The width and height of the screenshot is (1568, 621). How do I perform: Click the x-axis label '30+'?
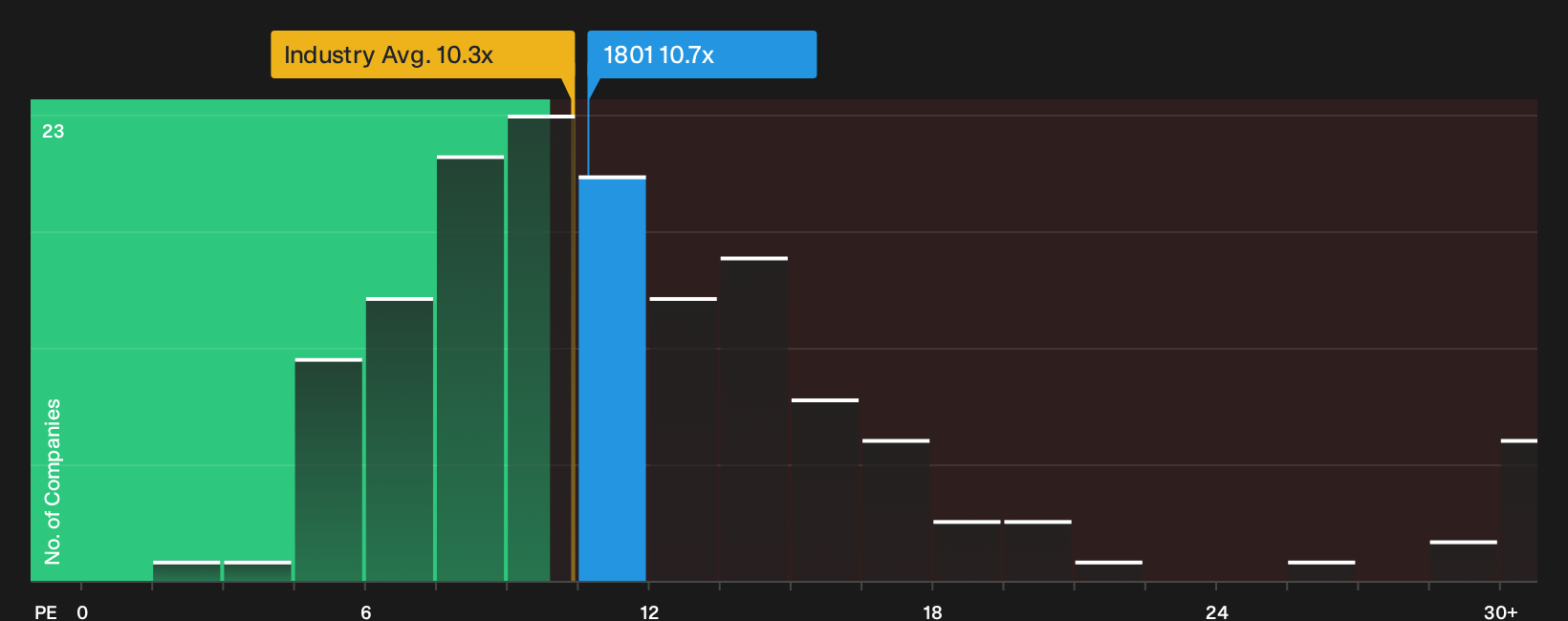click(1500, 612)
